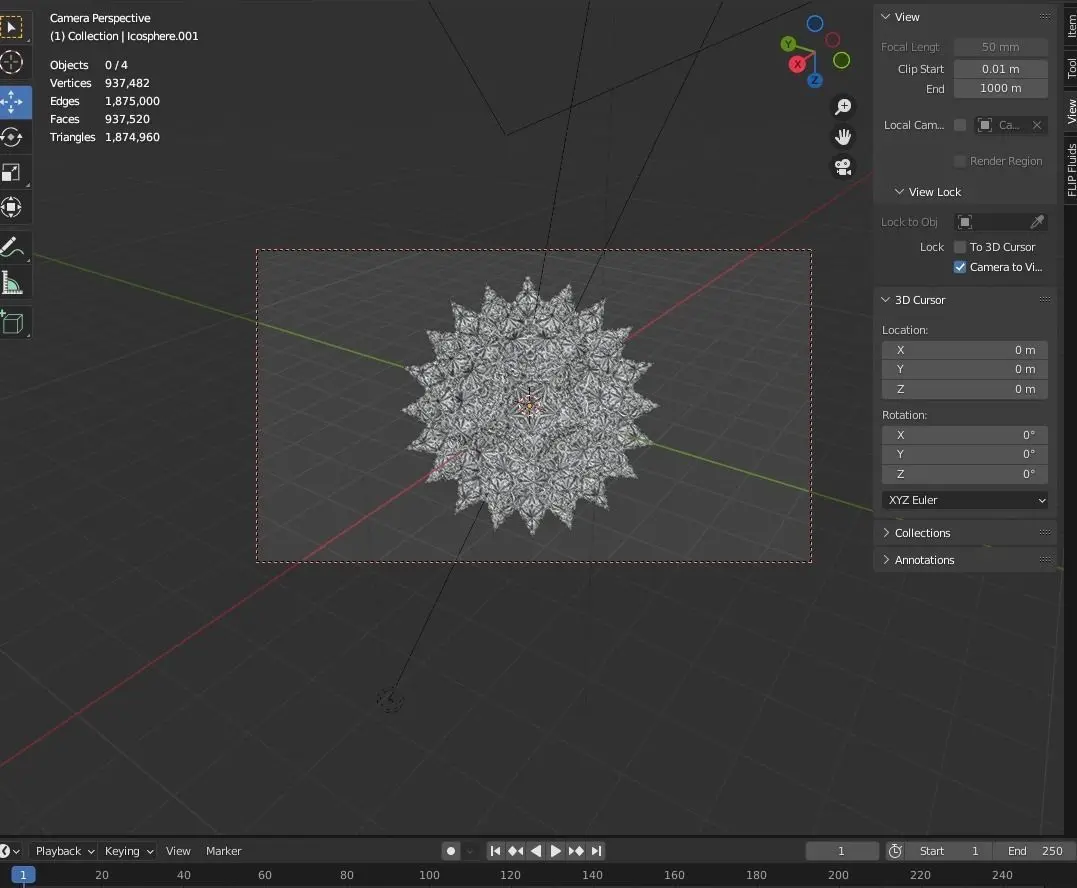Click the Use Preview Range clock icon
This screenshot has height=888, width=1077.
(x=895, y=851)
